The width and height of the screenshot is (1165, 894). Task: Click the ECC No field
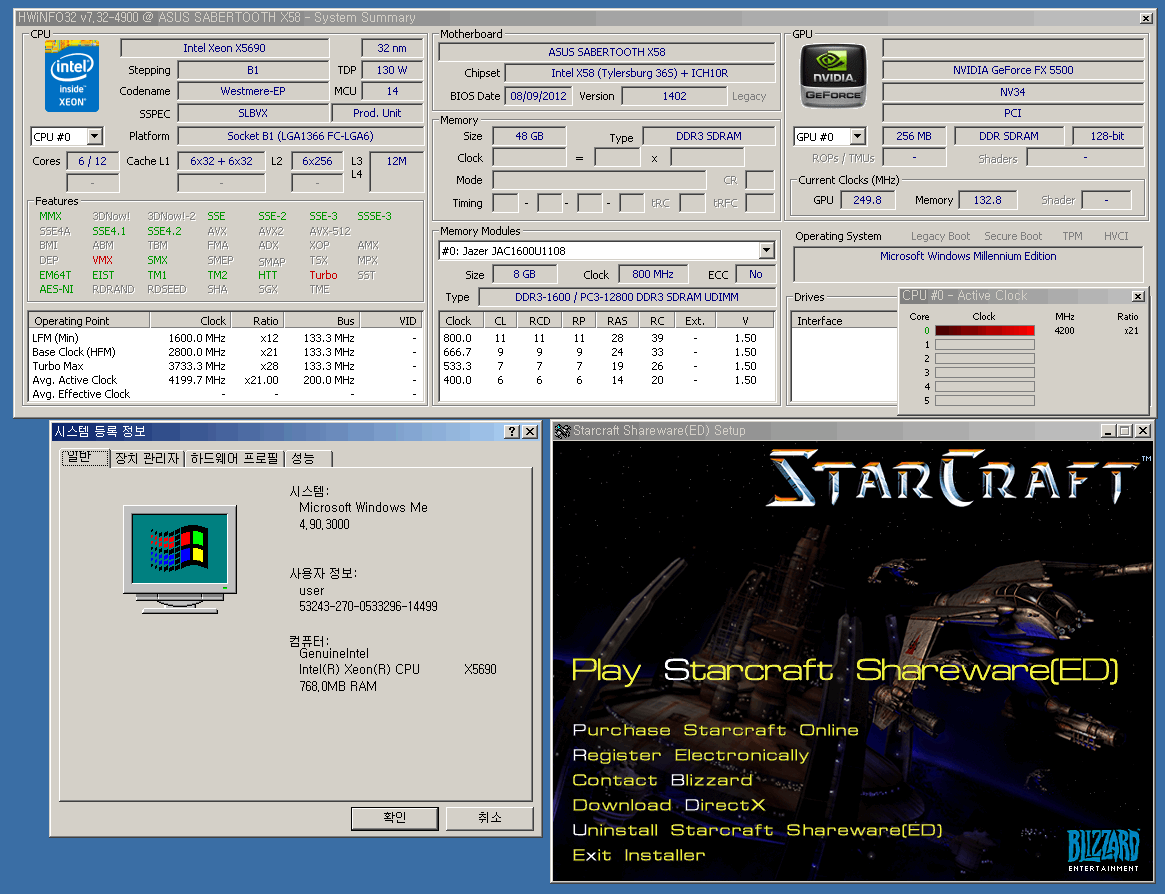(x=755, y=275)
